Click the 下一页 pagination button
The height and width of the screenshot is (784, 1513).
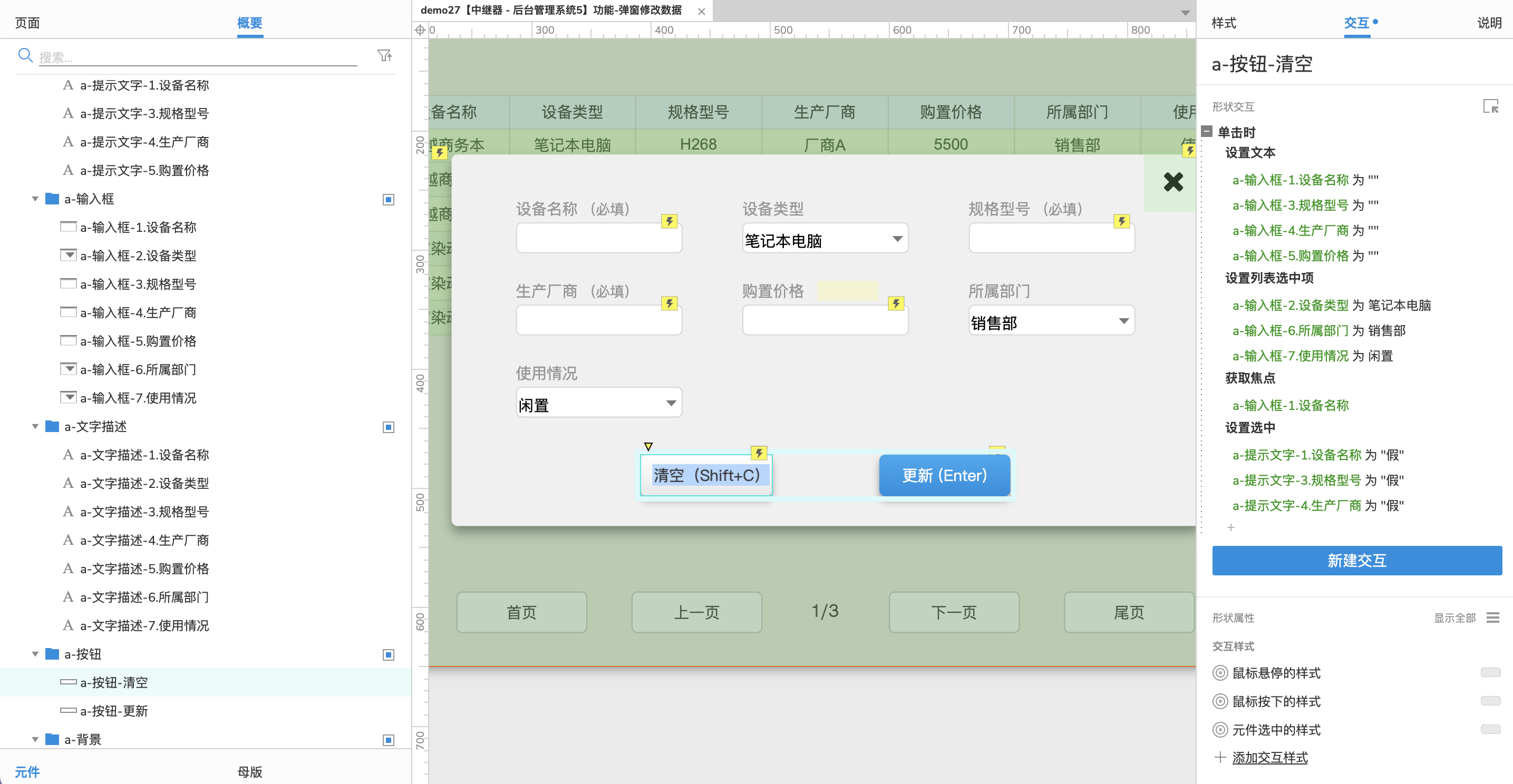tap(954, 612)
